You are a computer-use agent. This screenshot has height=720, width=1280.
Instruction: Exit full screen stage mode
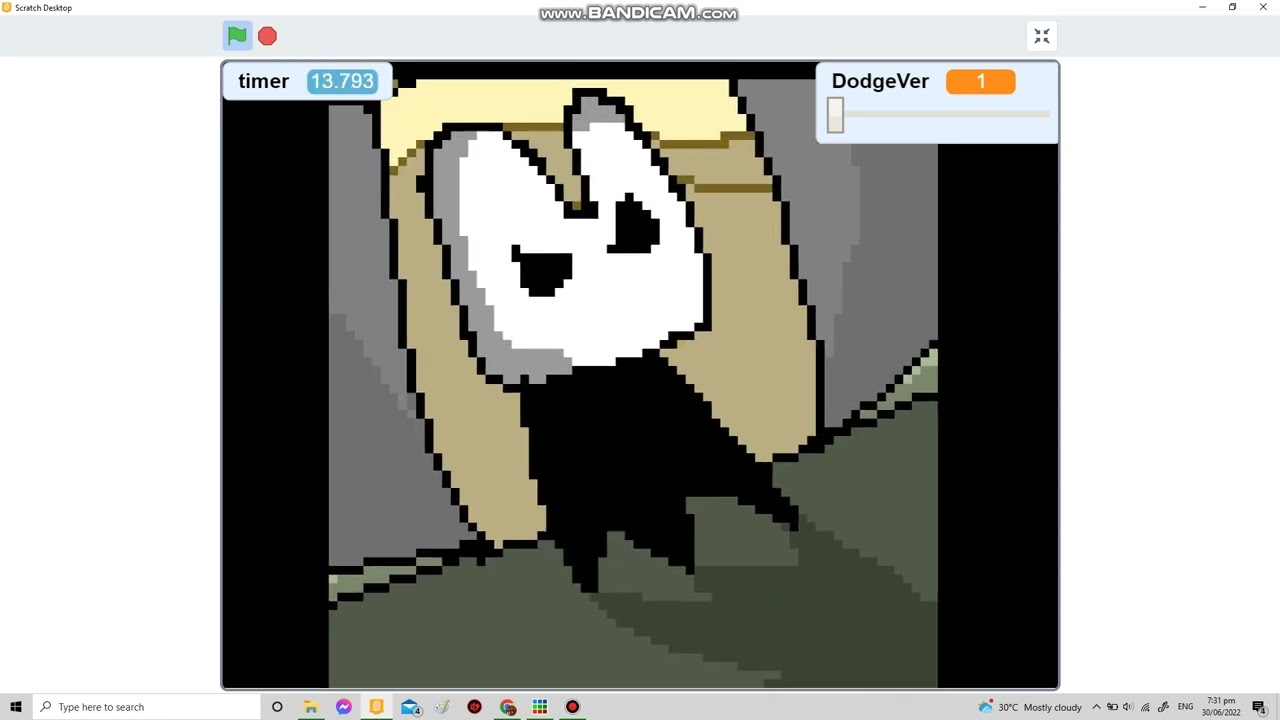coord(1042,36)
